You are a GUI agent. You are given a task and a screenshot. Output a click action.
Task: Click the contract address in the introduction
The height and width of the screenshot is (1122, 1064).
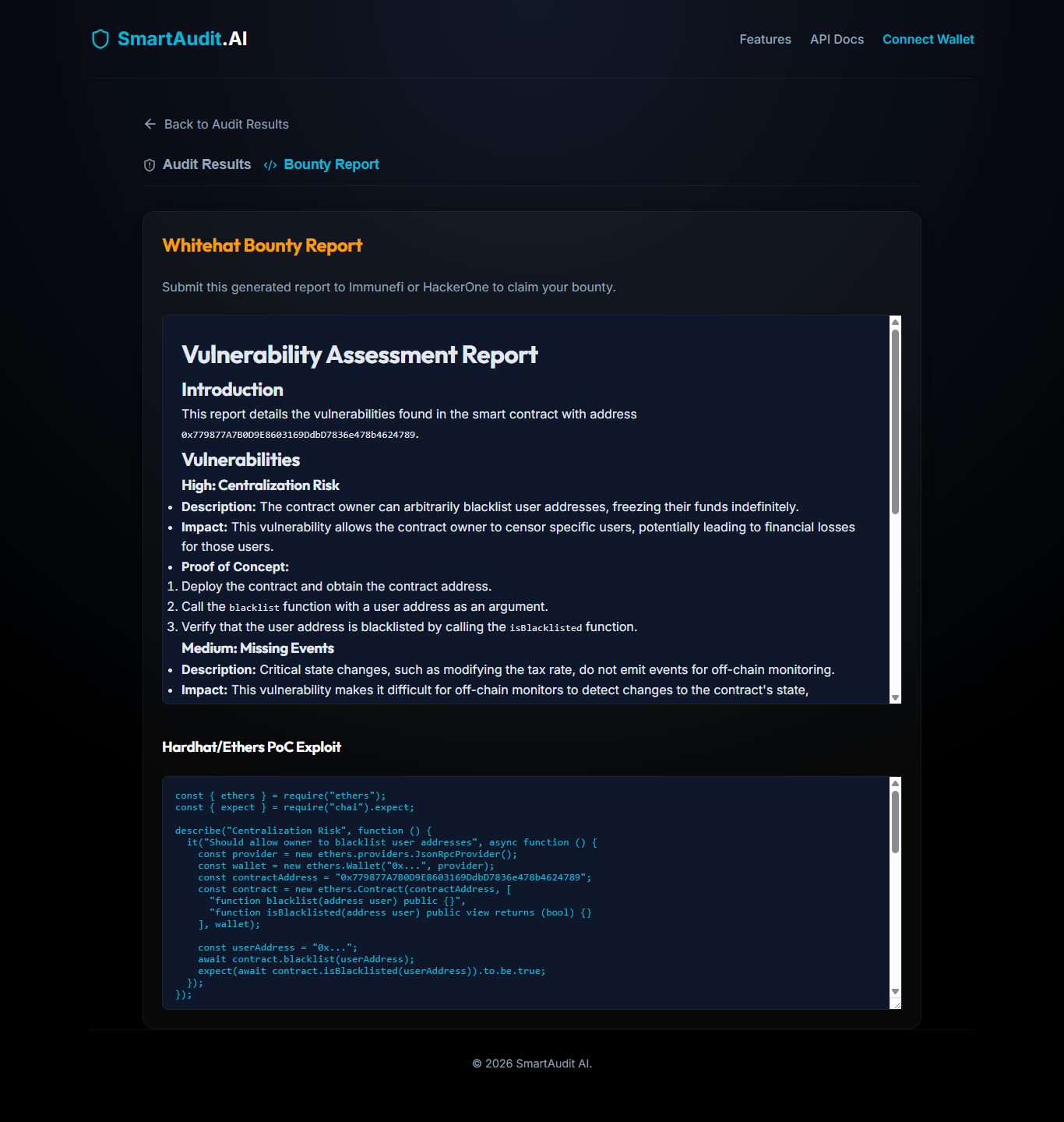click(x=300, y=435)
